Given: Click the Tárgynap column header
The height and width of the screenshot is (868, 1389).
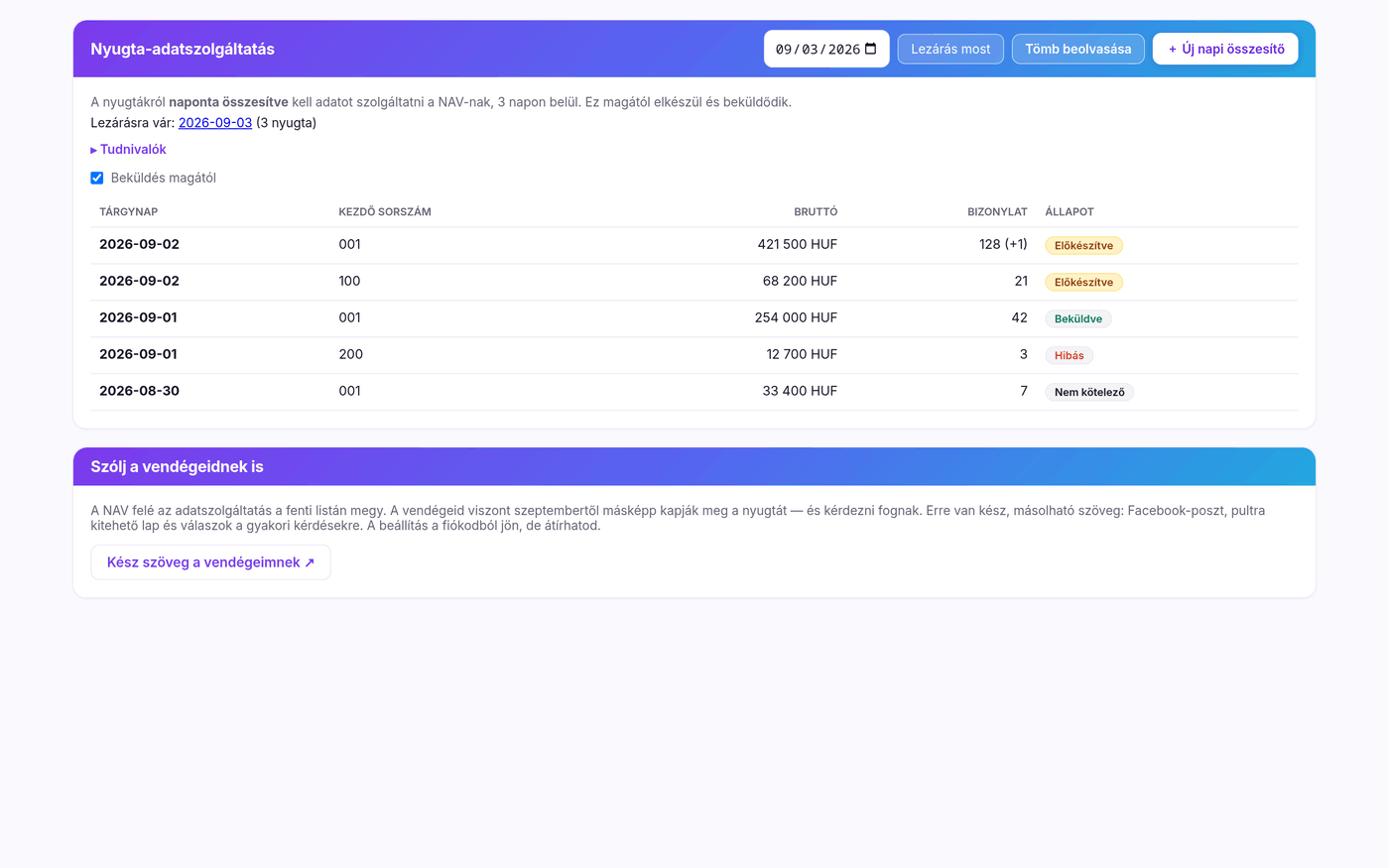Looking at the screenshot, I should point(129,211).
